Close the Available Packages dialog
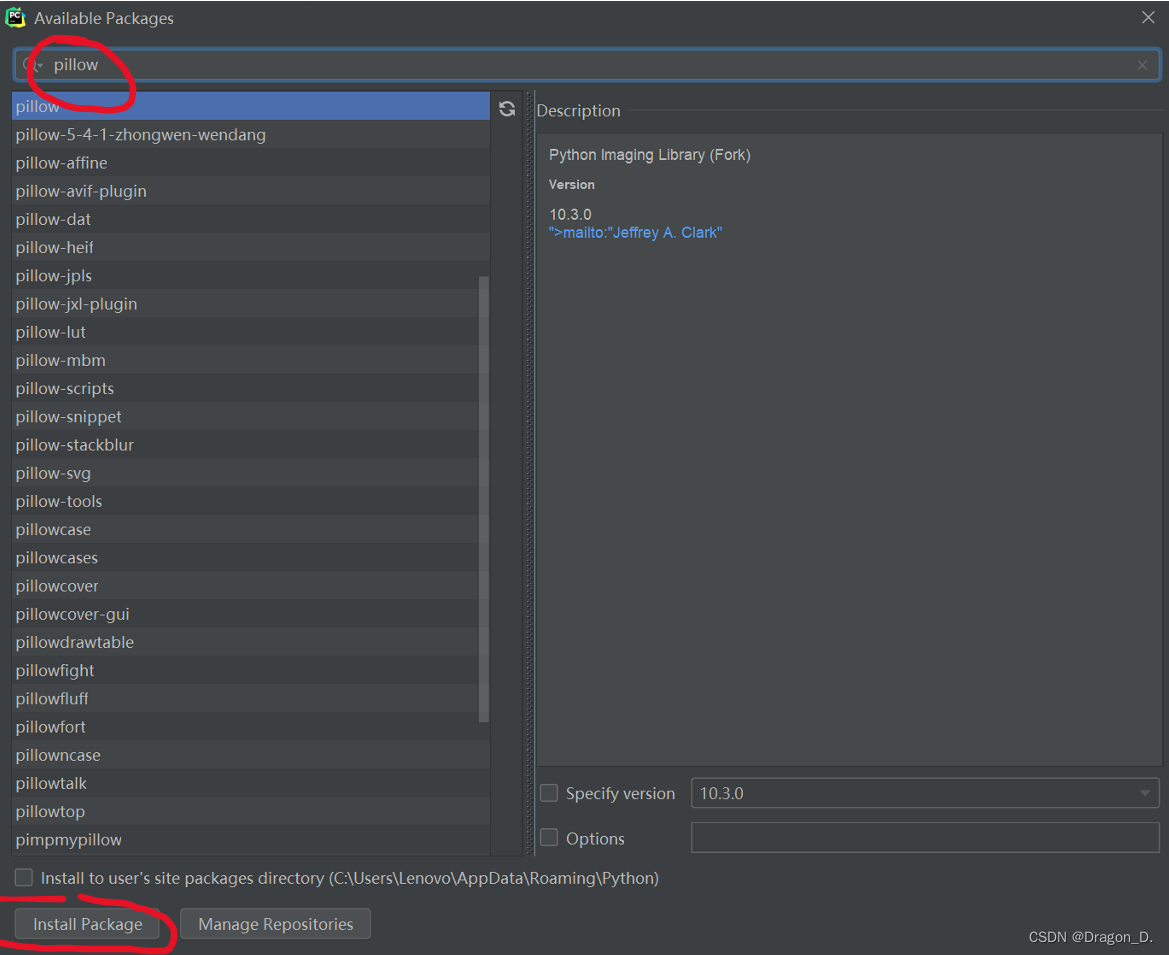Screen dimensions: 1169x955 point(1148,17)
